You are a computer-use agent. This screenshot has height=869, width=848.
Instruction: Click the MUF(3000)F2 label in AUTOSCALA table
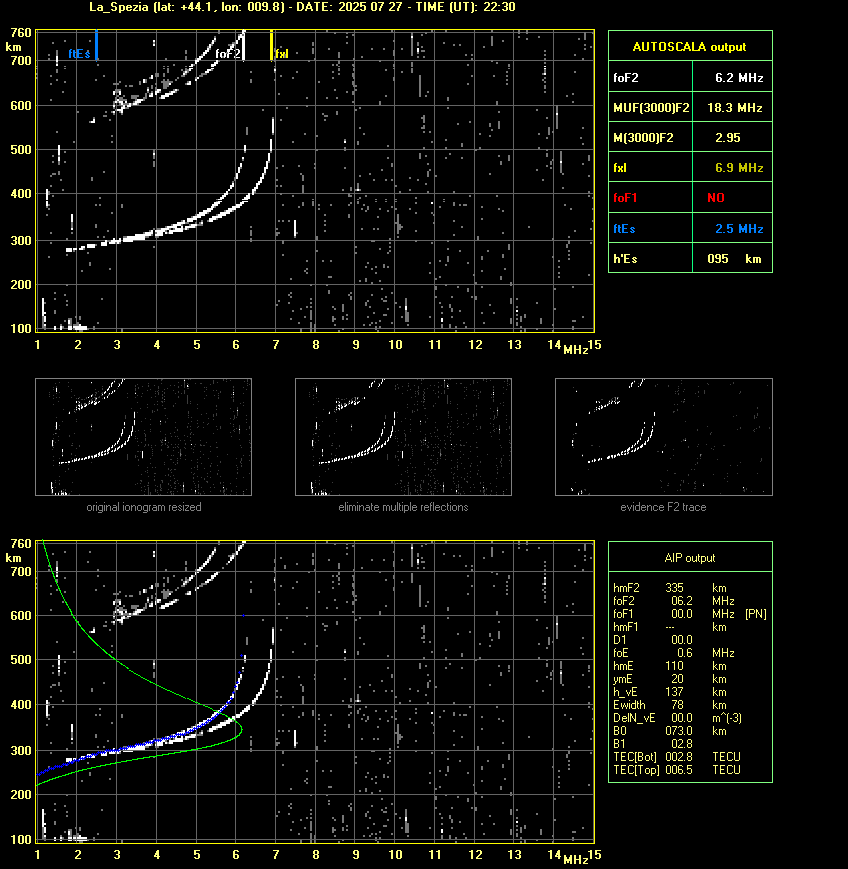point(651,108)
